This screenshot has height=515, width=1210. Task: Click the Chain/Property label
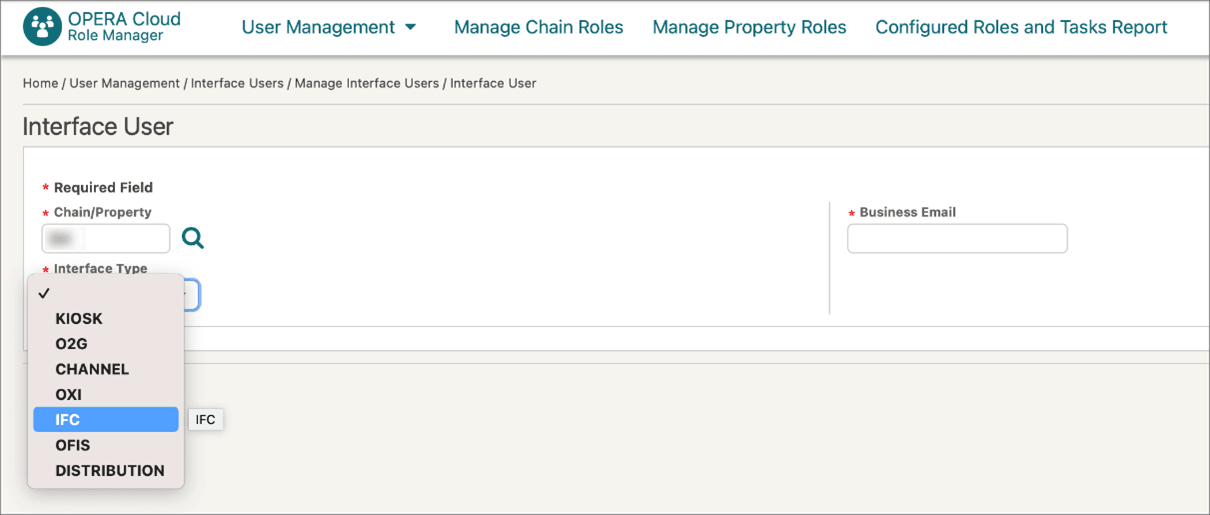[103, 212]
